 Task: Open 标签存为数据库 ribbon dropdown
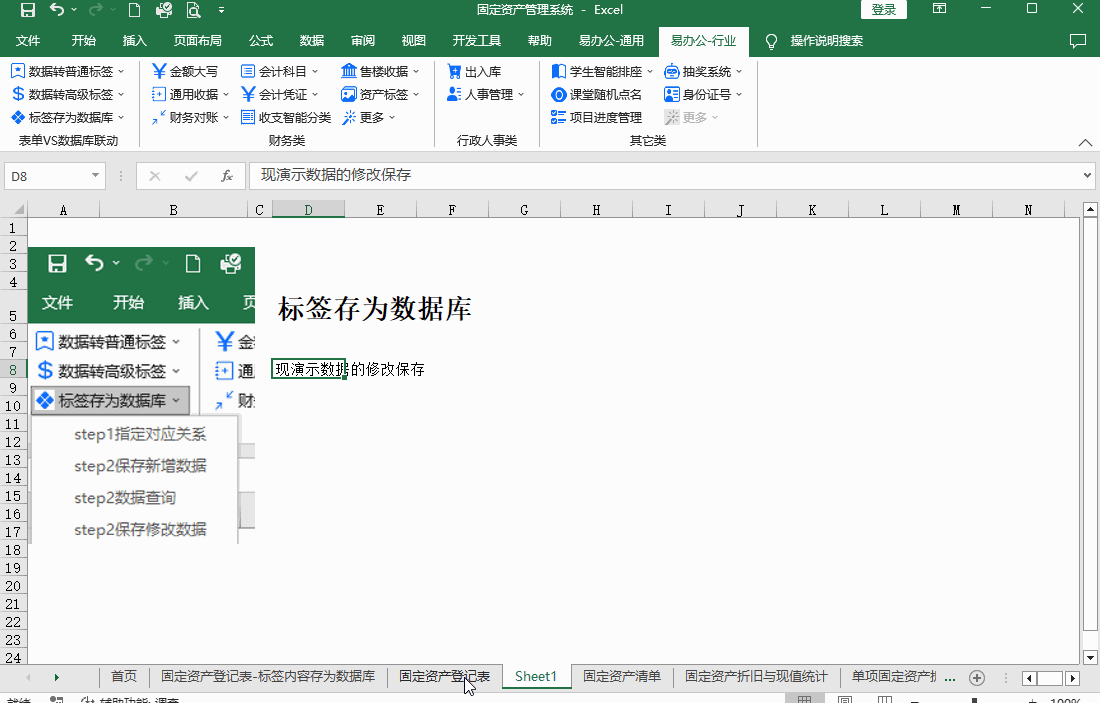pos(67,117)
